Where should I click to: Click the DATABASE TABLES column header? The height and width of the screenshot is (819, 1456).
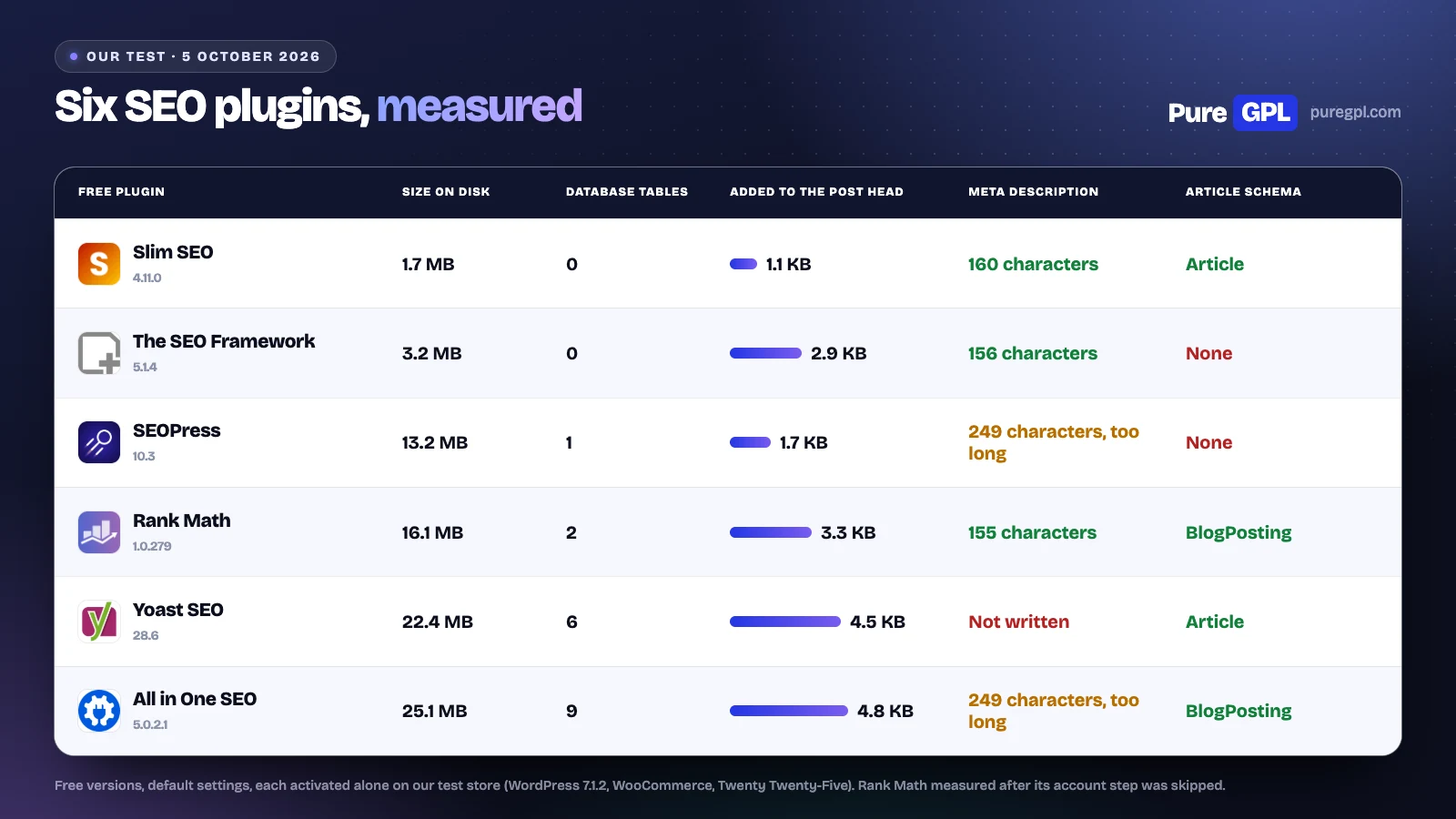point(627,192)
